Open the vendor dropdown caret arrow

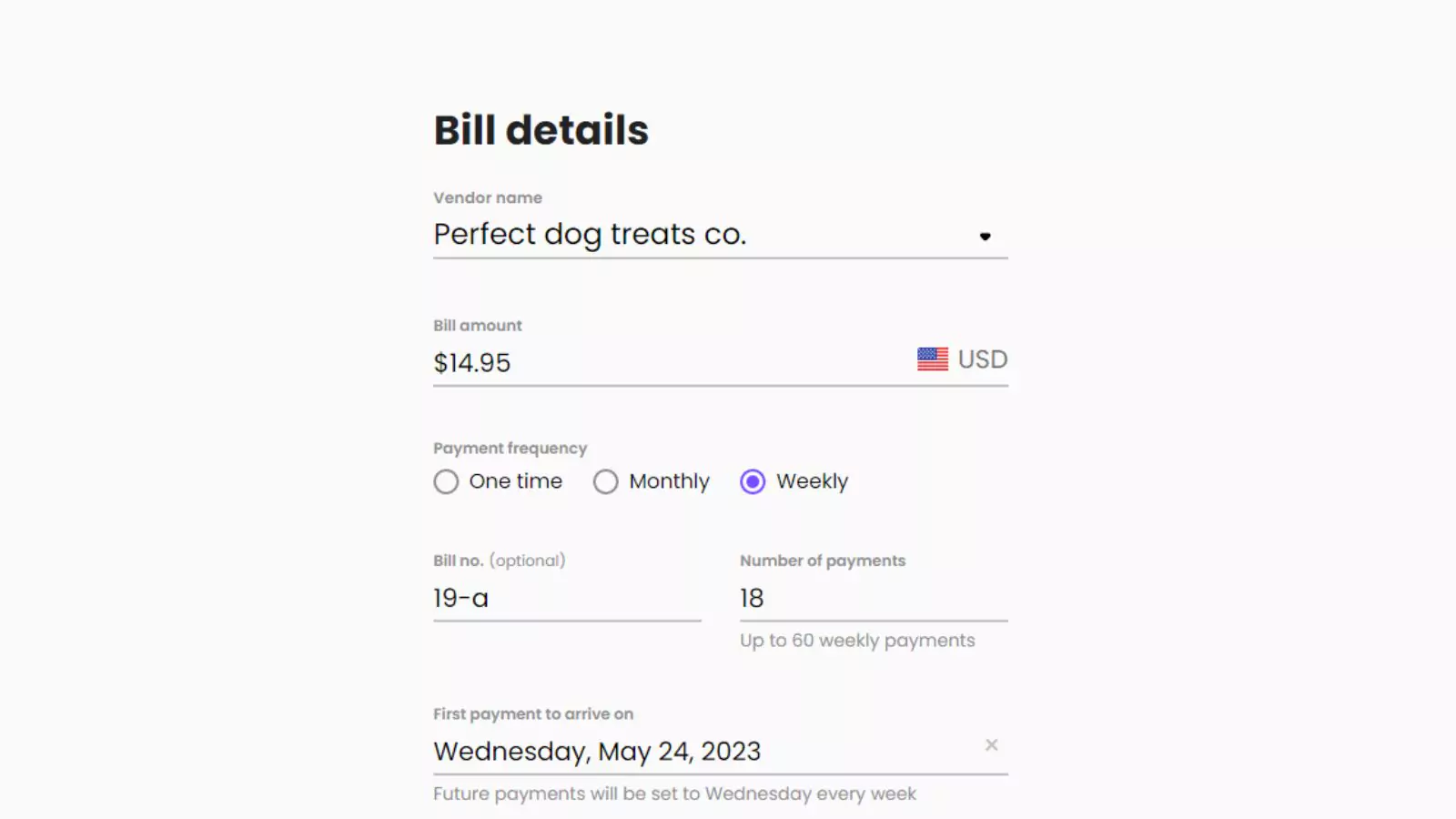985,237
